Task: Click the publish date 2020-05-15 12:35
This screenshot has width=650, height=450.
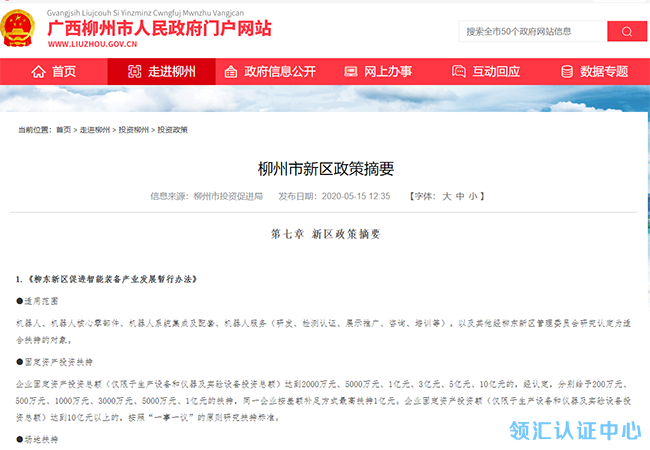Action: [356, 196]
